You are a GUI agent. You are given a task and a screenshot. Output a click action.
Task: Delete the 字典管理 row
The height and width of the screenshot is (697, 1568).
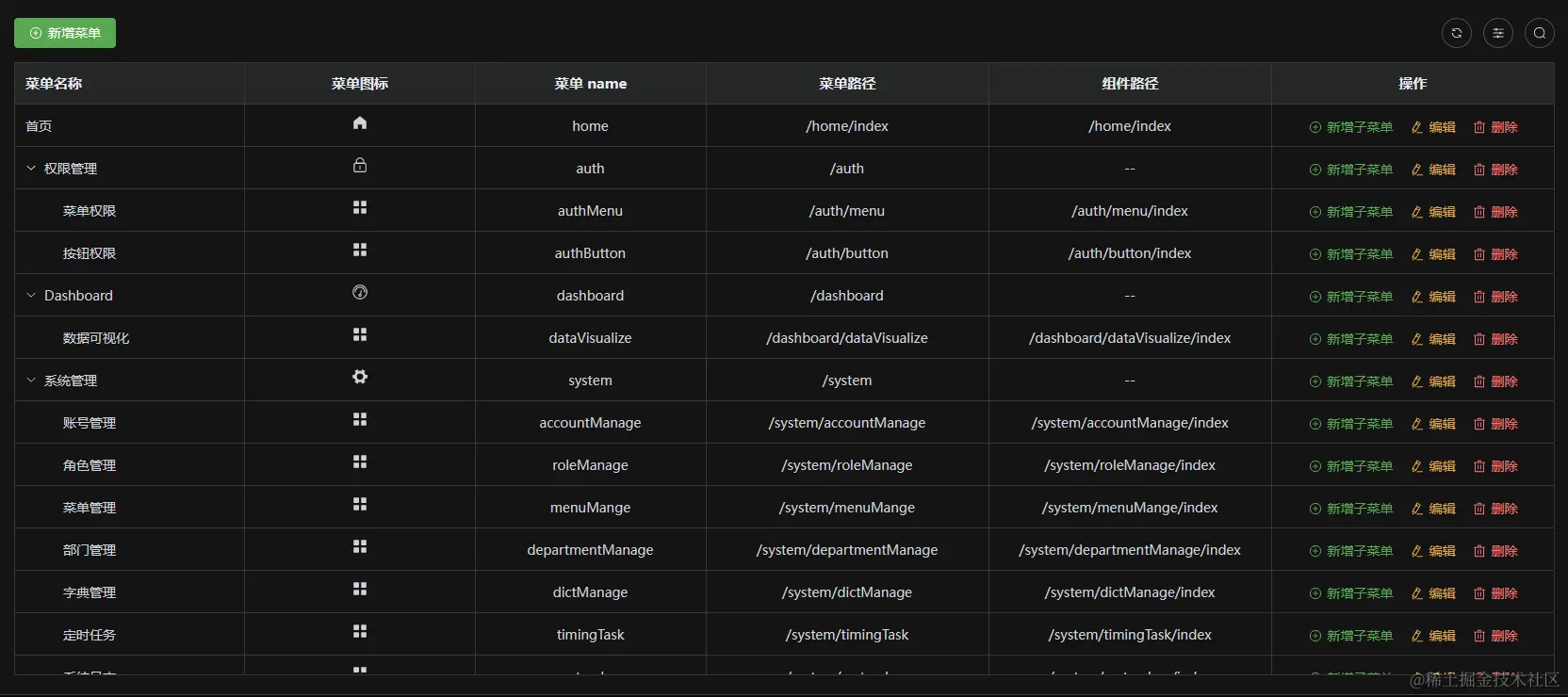[1495, 593]
